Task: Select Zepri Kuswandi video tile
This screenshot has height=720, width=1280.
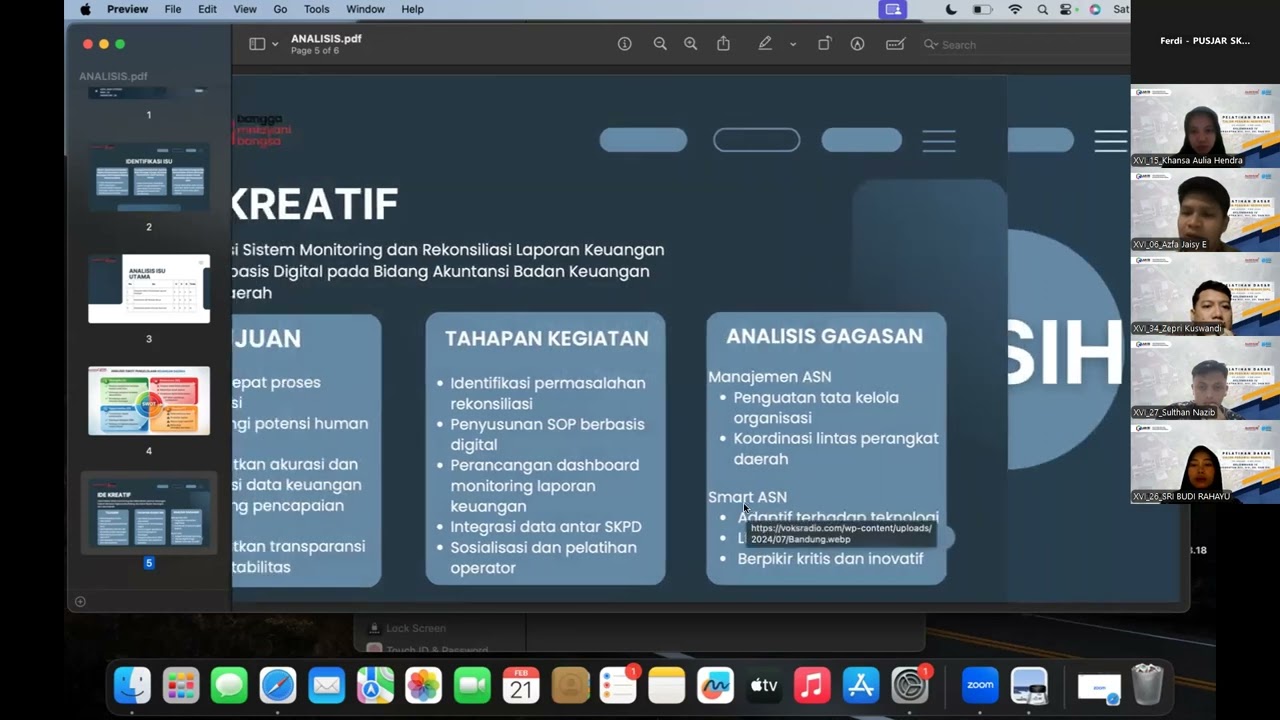Action: pos(1205,294)
